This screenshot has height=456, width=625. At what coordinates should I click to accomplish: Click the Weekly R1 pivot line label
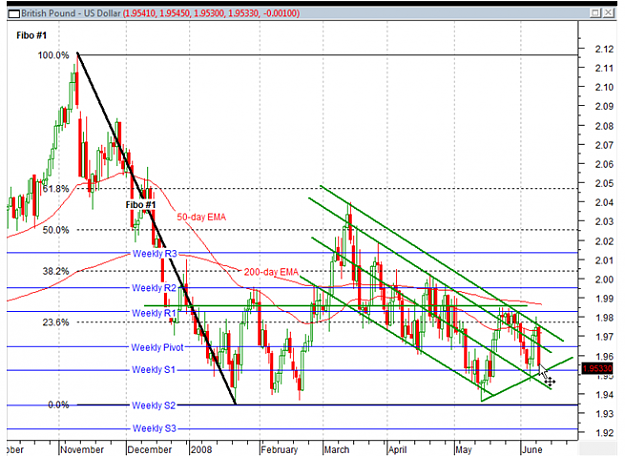coord(154,313)
